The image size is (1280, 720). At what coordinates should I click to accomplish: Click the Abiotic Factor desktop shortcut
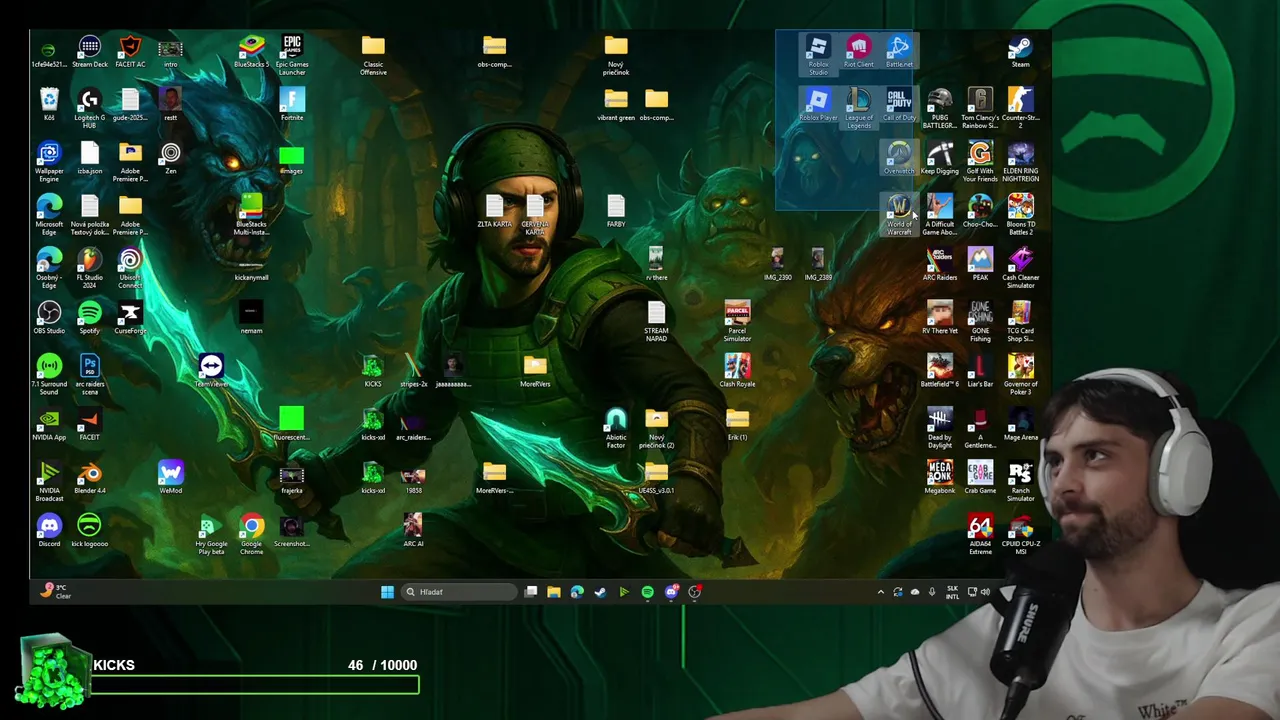click(616, 429)
